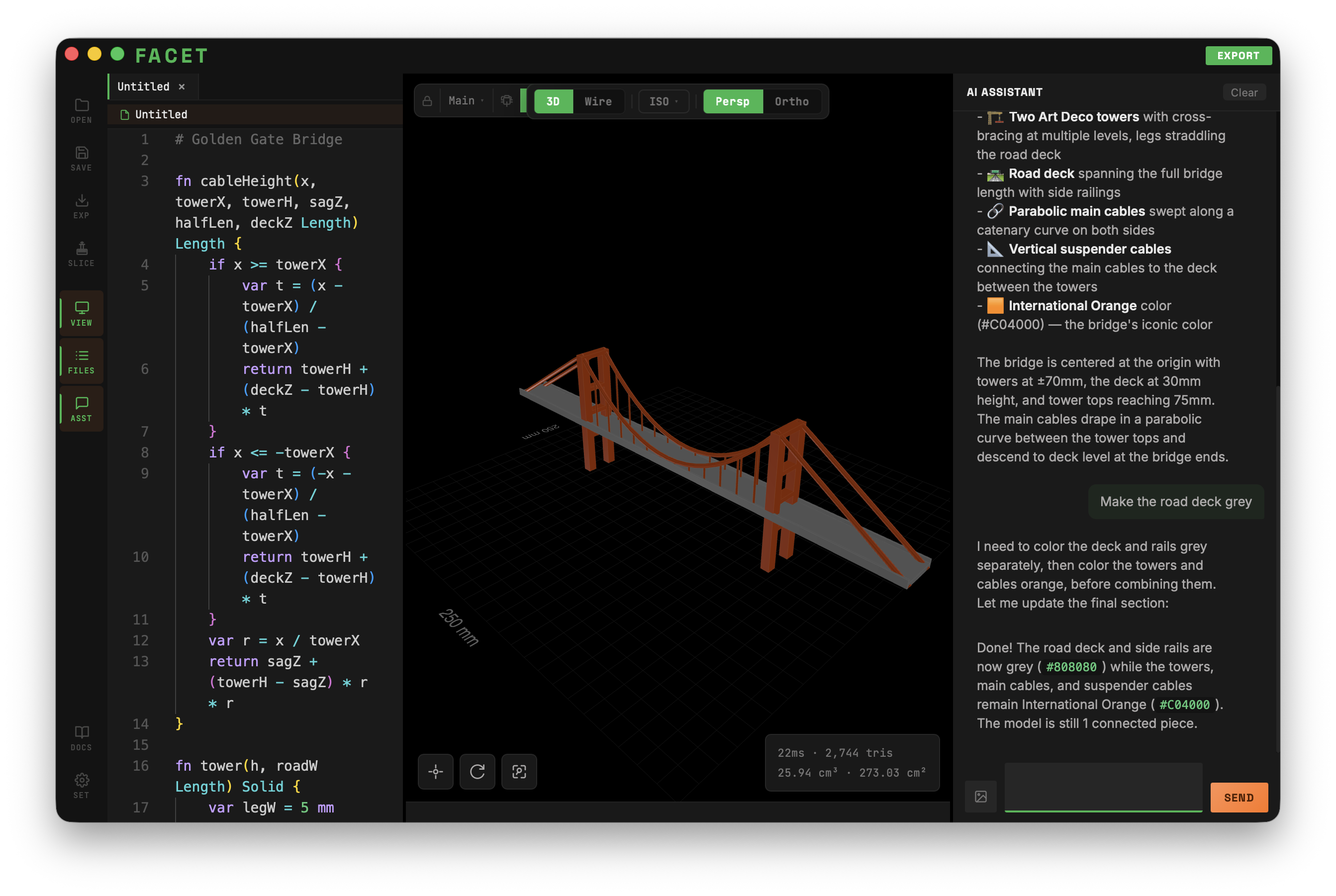Image resolution: width=1336 pixels, height=896 pixels.
Task: Click the 'return sagZ +' code line
Action: (x=263, y=661)
